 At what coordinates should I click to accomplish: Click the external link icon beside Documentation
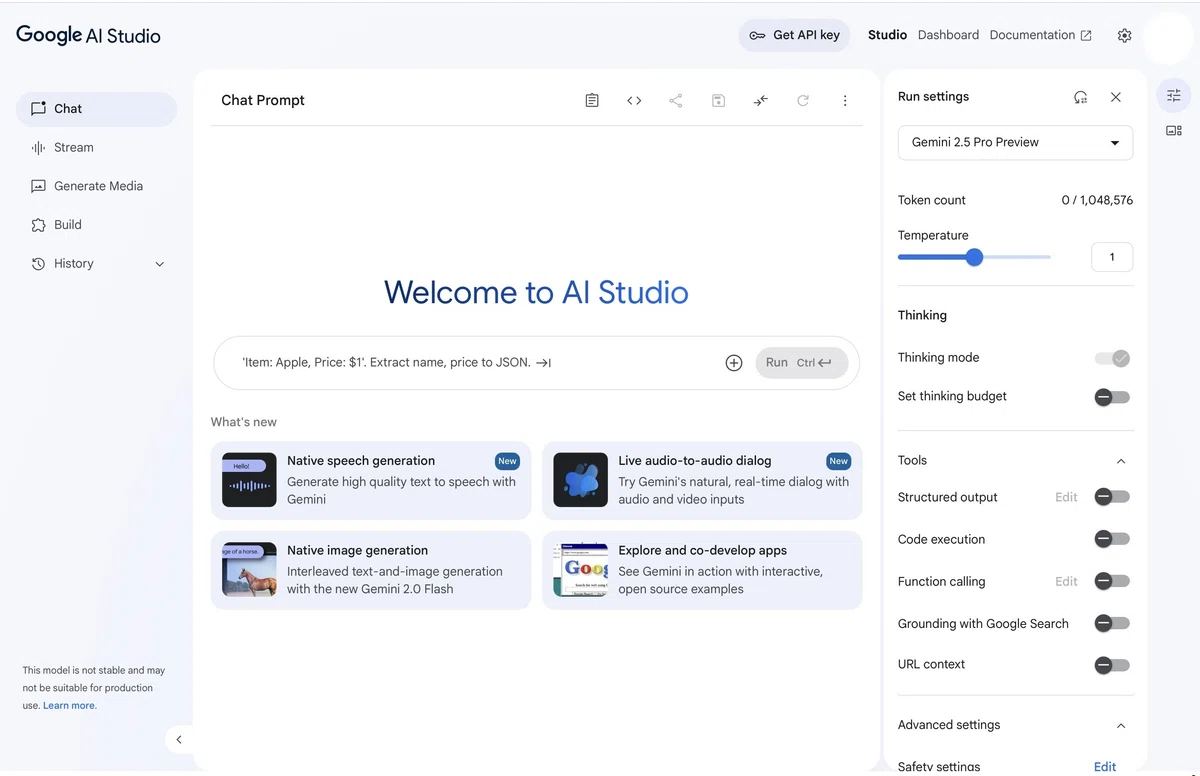(x=1086, y=35)
